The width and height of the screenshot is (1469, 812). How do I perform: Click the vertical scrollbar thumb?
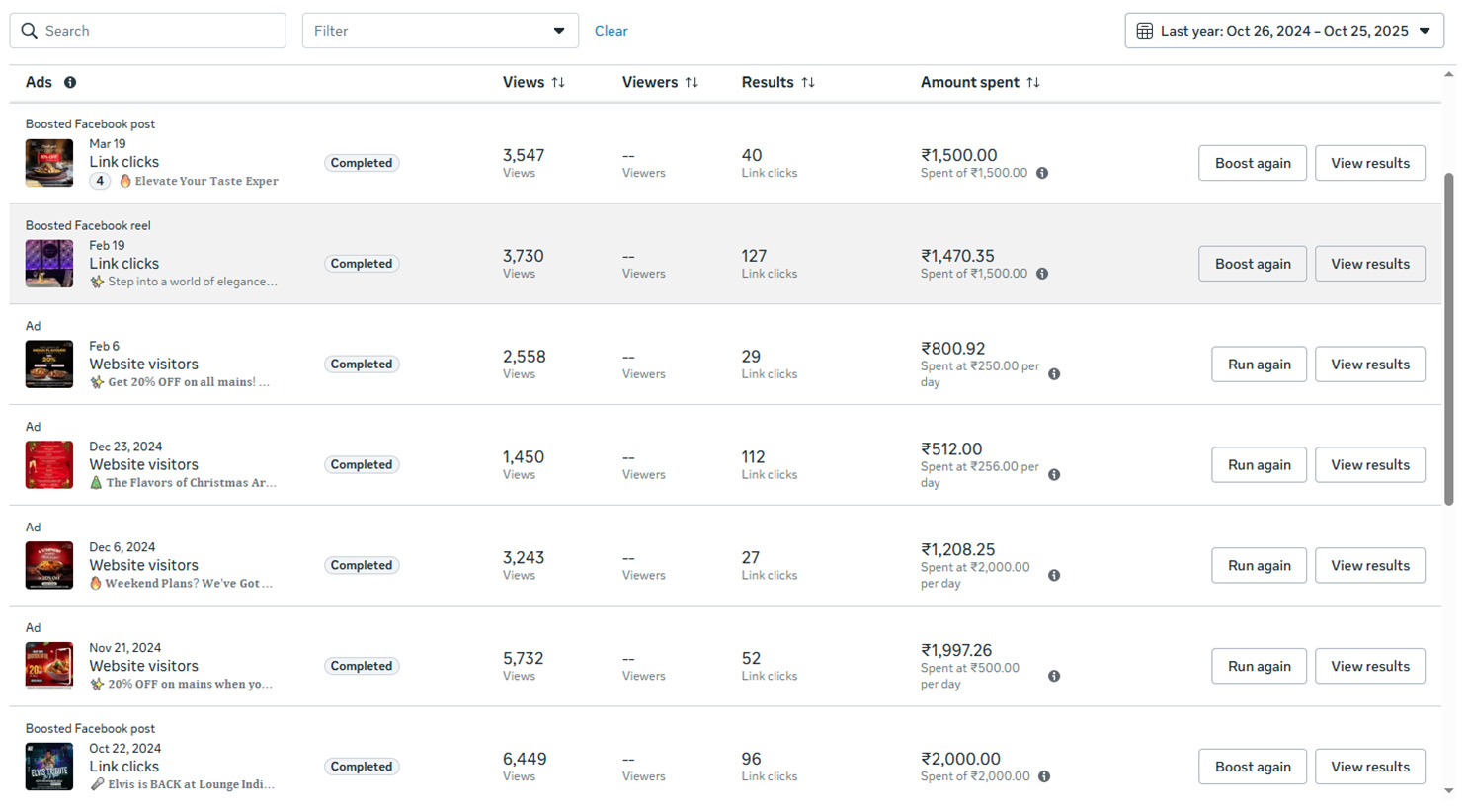point(1448,336)
